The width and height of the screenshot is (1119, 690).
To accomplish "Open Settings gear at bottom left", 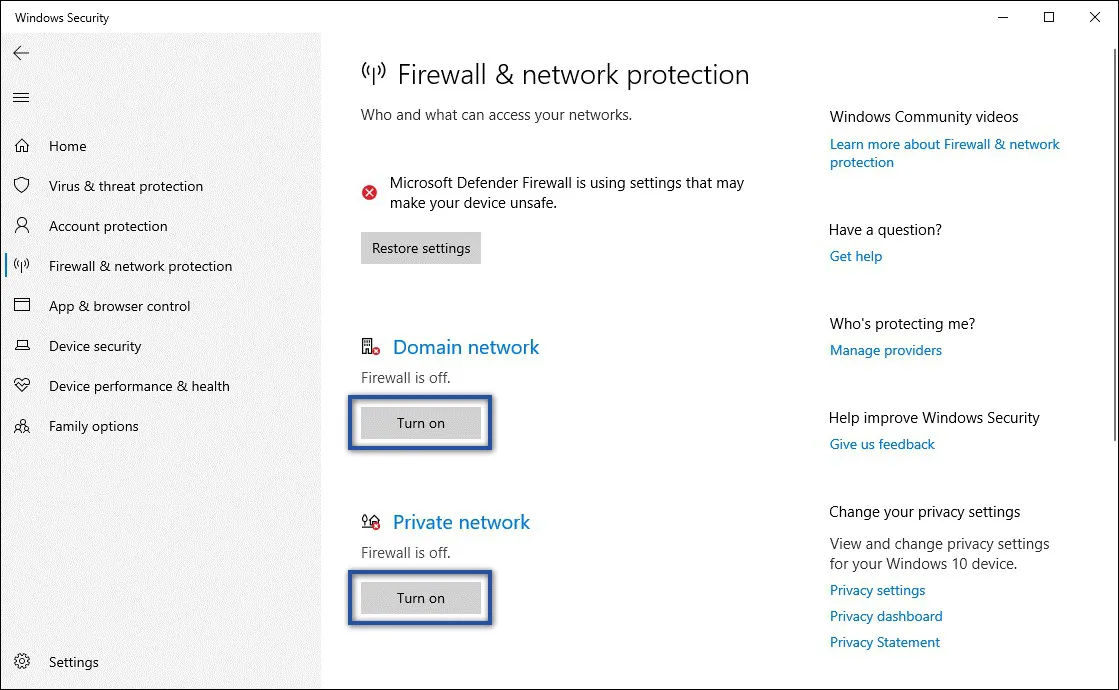I will pyautogui.click(x=22, y=662).
